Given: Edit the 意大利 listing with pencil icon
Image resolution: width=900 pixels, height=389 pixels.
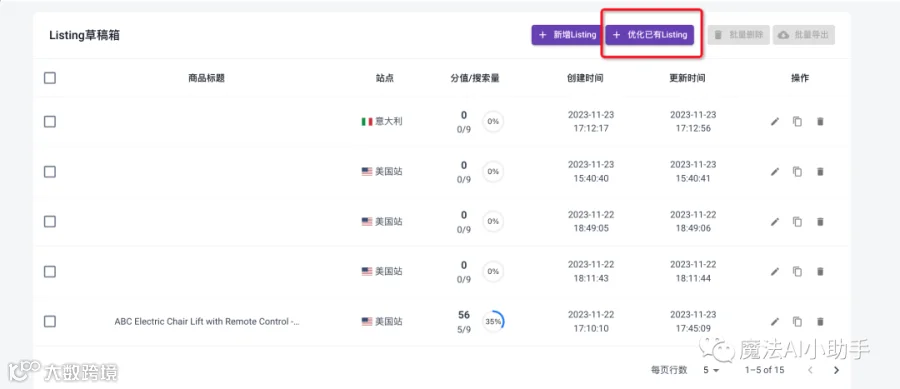Looking at the screenshot, I should click(775, 122).
